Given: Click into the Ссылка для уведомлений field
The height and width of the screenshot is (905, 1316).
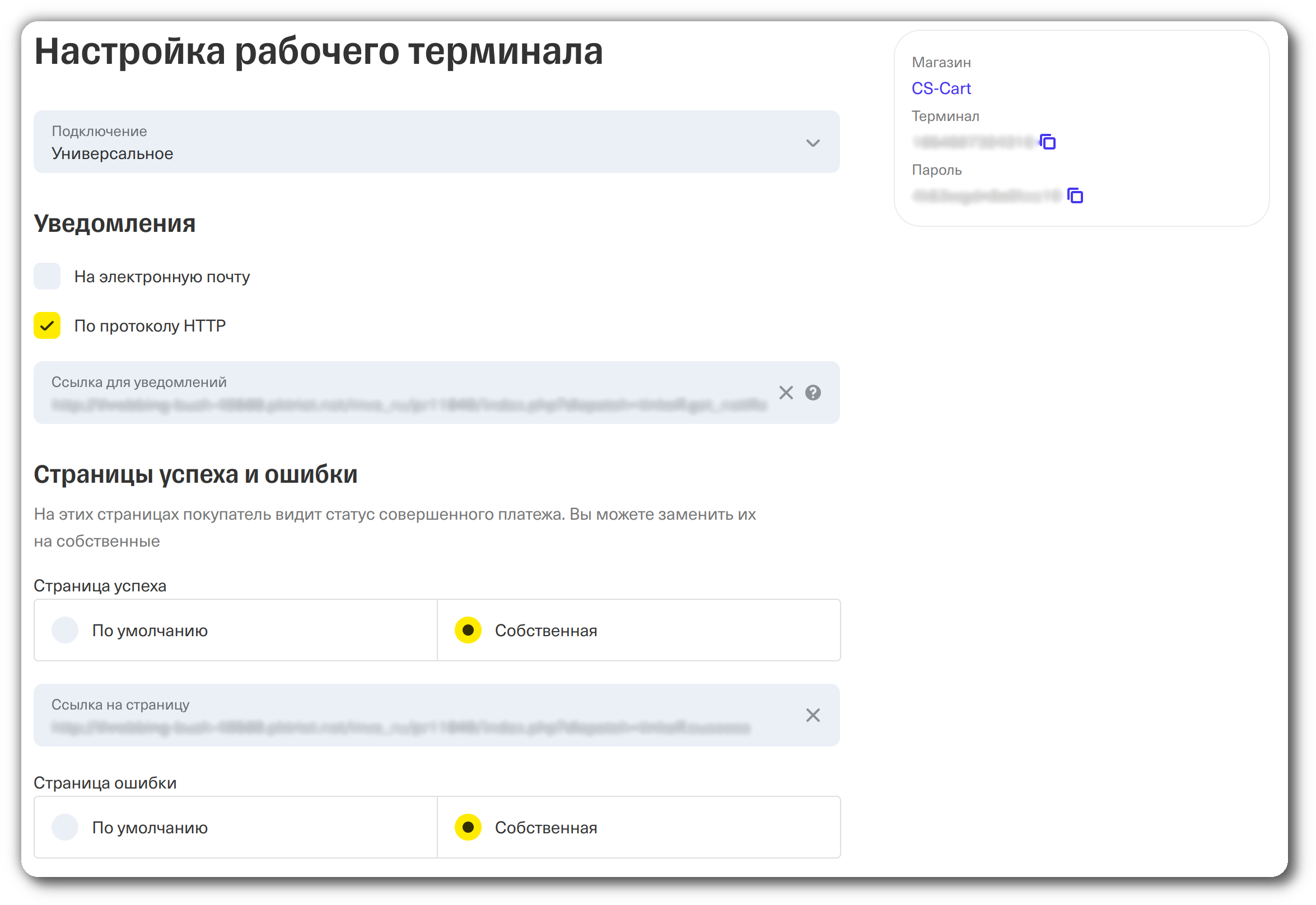Looking at the screenshot, I should pyautogui.click(x=408, y=404).
